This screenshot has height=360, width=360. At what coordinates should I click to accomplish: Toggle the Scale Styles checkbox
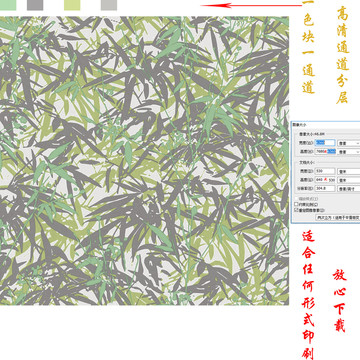[296, 199]
